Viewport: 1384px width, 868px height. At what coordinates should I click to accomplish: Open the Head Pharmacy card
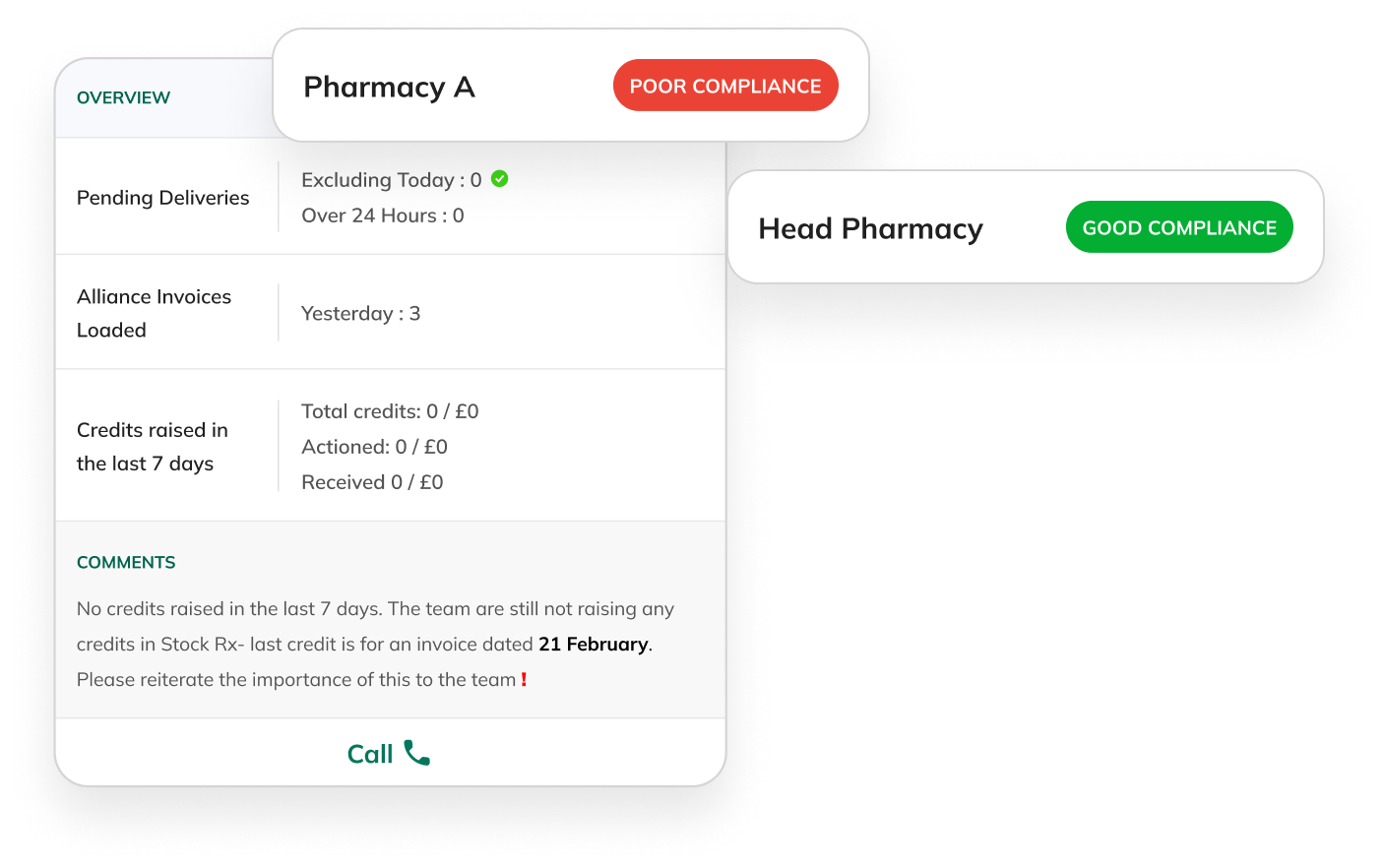coord(870,228)
